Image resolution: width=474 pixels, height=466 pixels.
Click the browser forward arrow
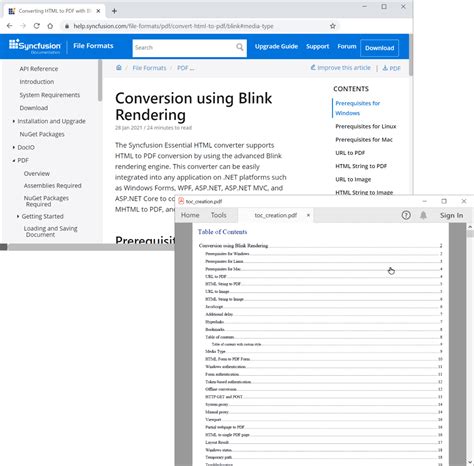coord(23,26)
